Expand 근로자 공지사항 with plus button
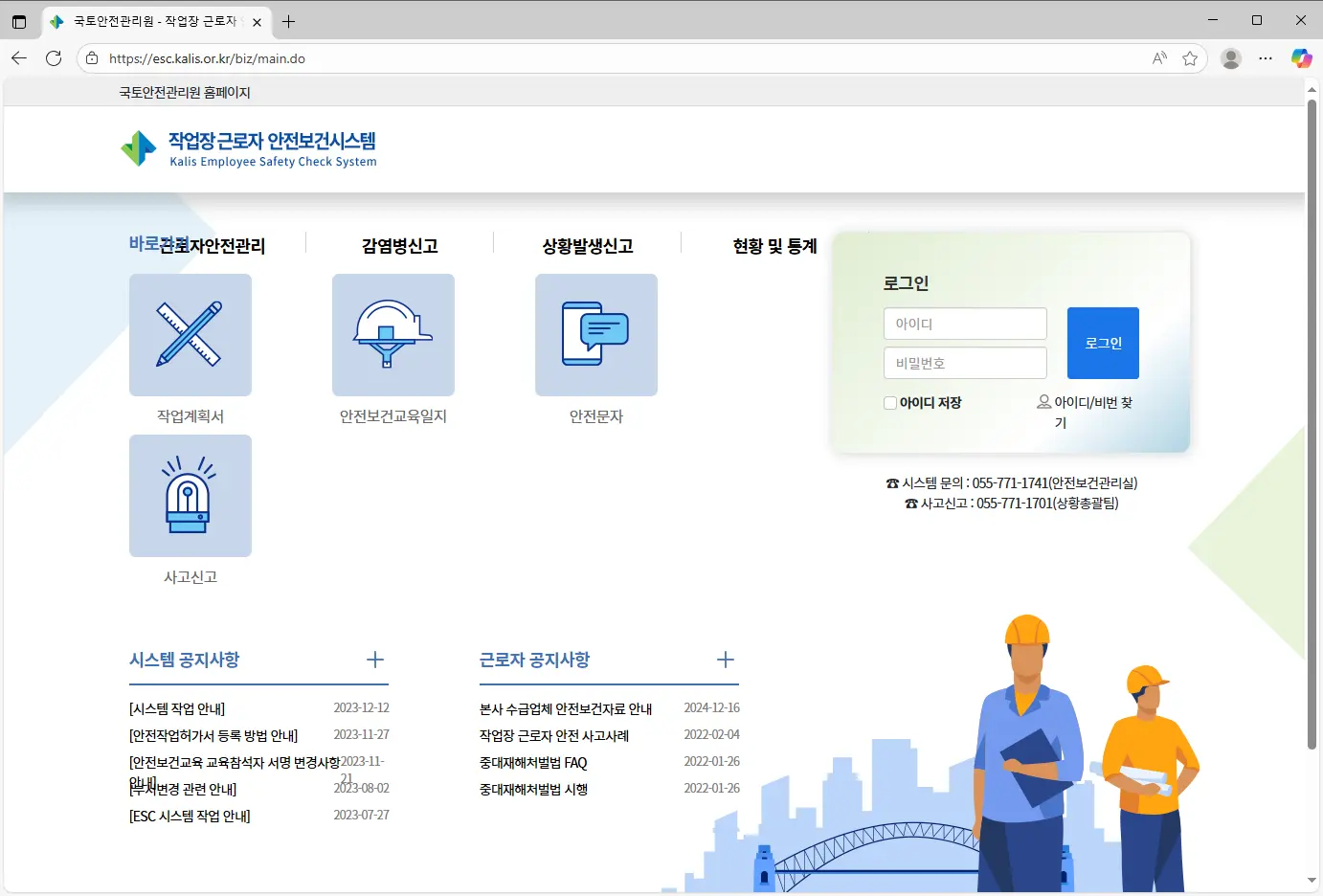This screenshot has width=1323, height=896. click(726, 660)
